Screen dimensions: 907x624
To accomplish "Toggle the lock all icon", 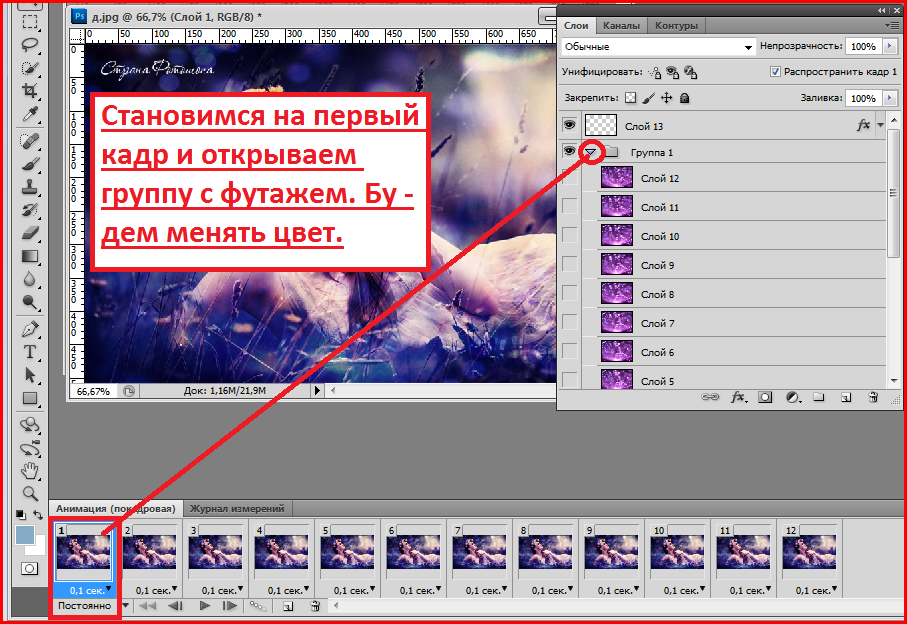I will 684,98.
